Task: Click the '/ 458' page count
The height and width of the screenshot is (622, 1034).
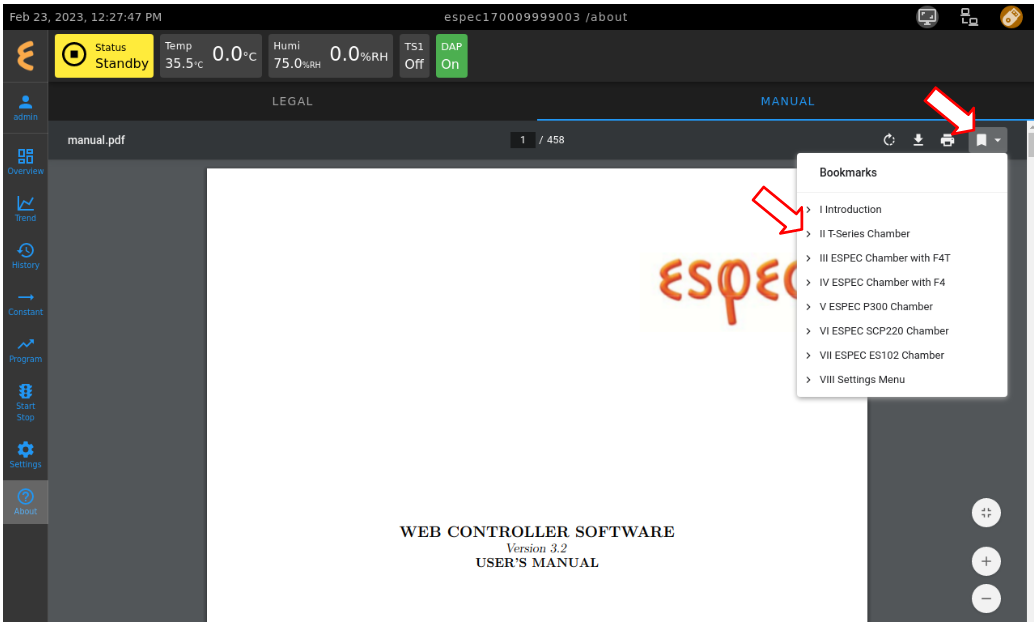Action: (552, 140)
